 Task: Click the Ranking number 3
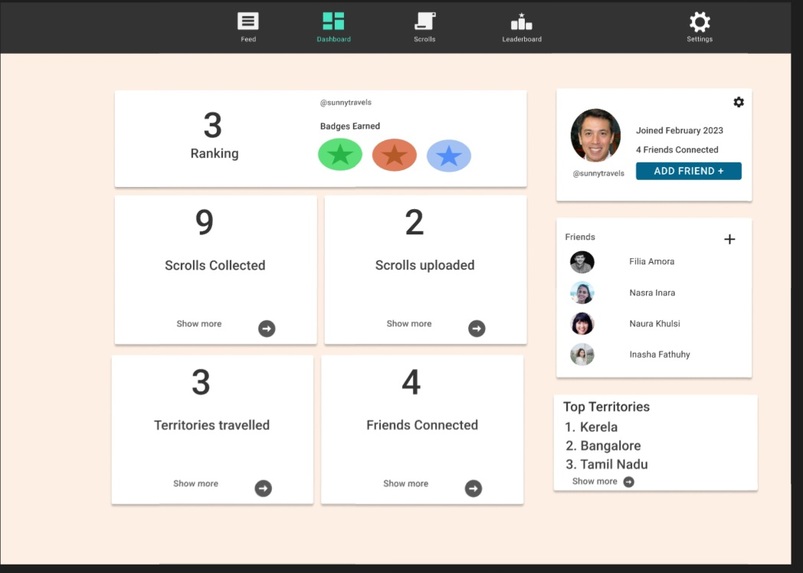pos(213,125)
